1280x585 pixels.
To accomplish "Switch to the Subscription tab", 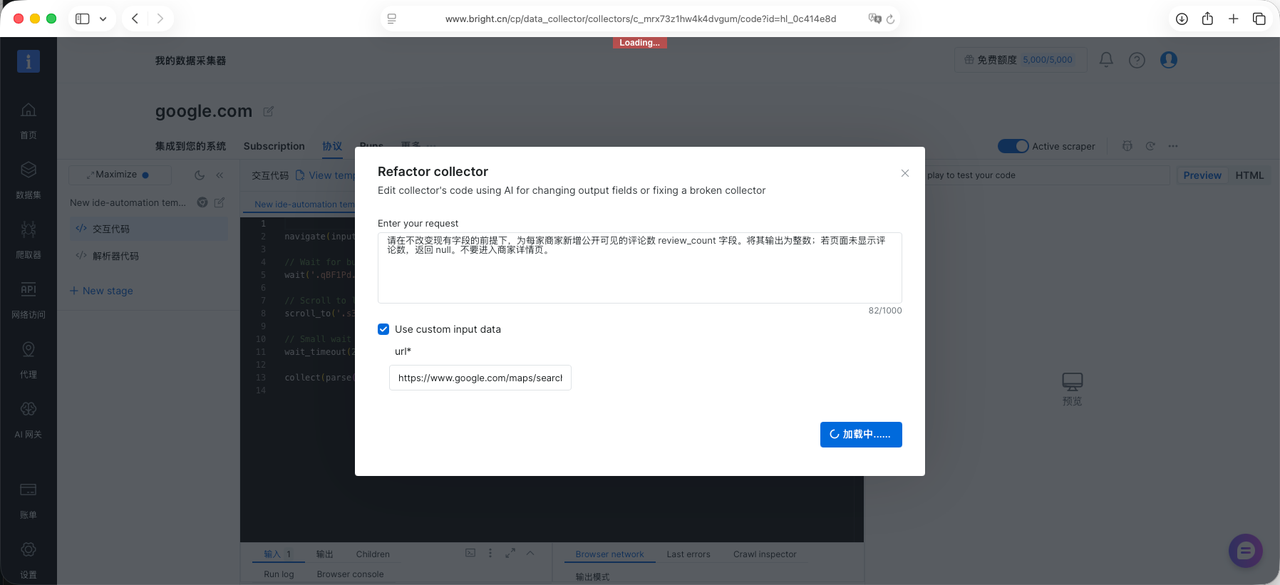I will click(274, 146).
